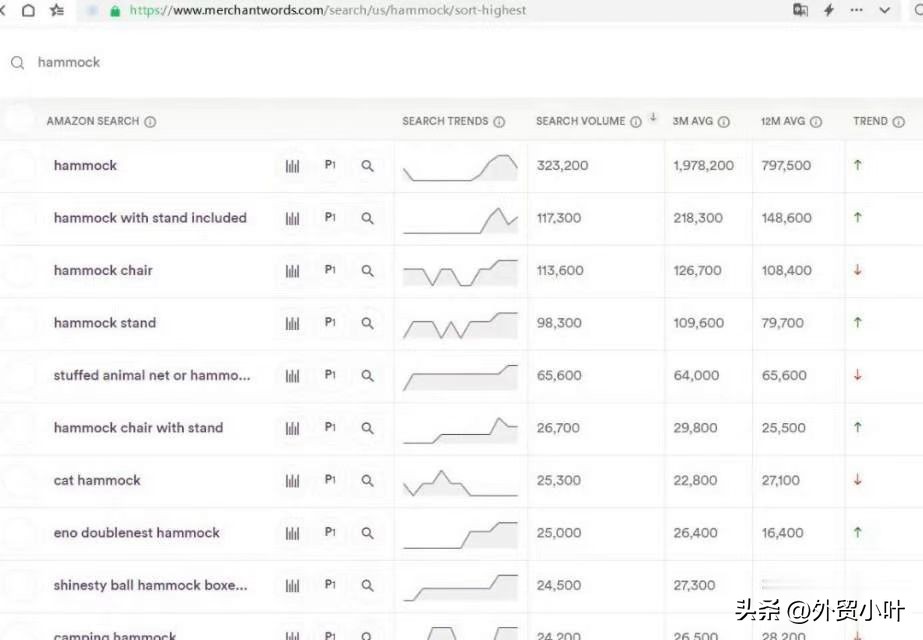Click magnifier icon for hammock with stand included
923x640 pixels.
(x=367, y=218)
